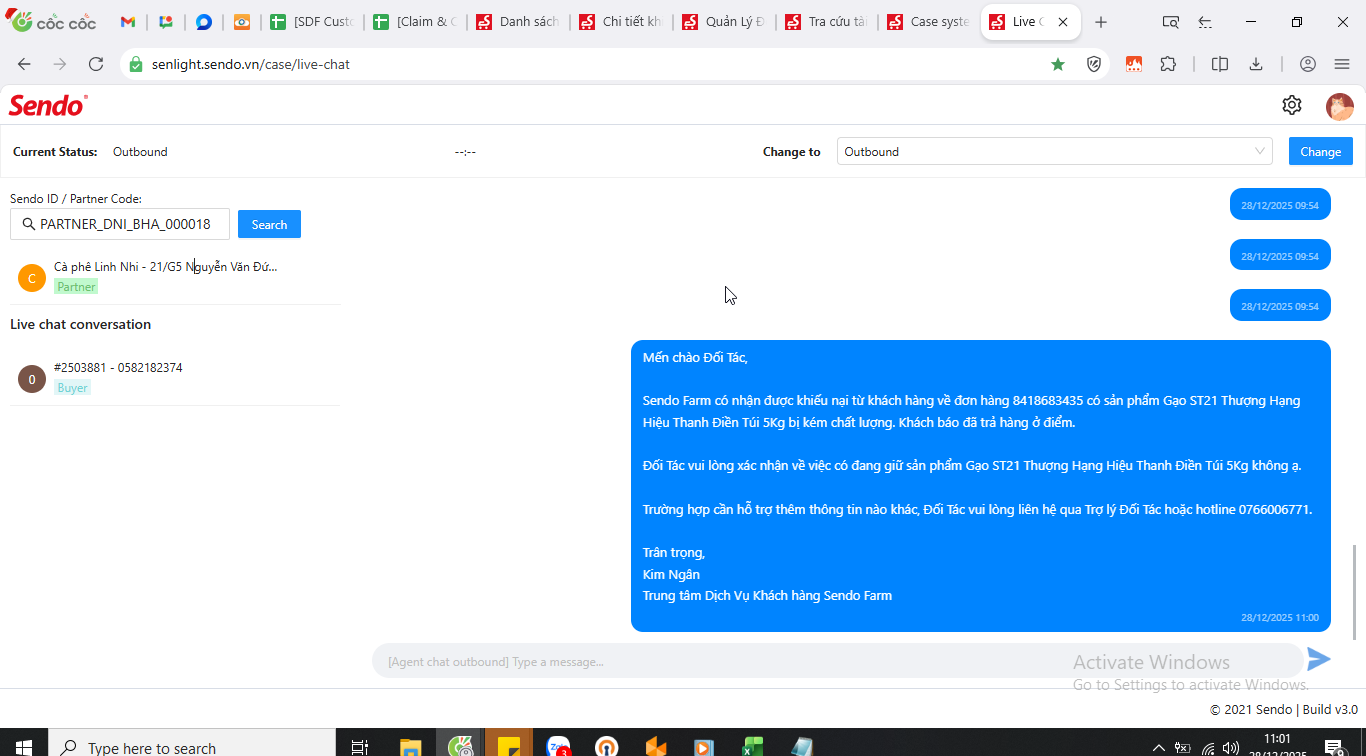Open the taskbar notification center
Image resolution: width=1366 pixels, height=756 pixels.
1333,747
